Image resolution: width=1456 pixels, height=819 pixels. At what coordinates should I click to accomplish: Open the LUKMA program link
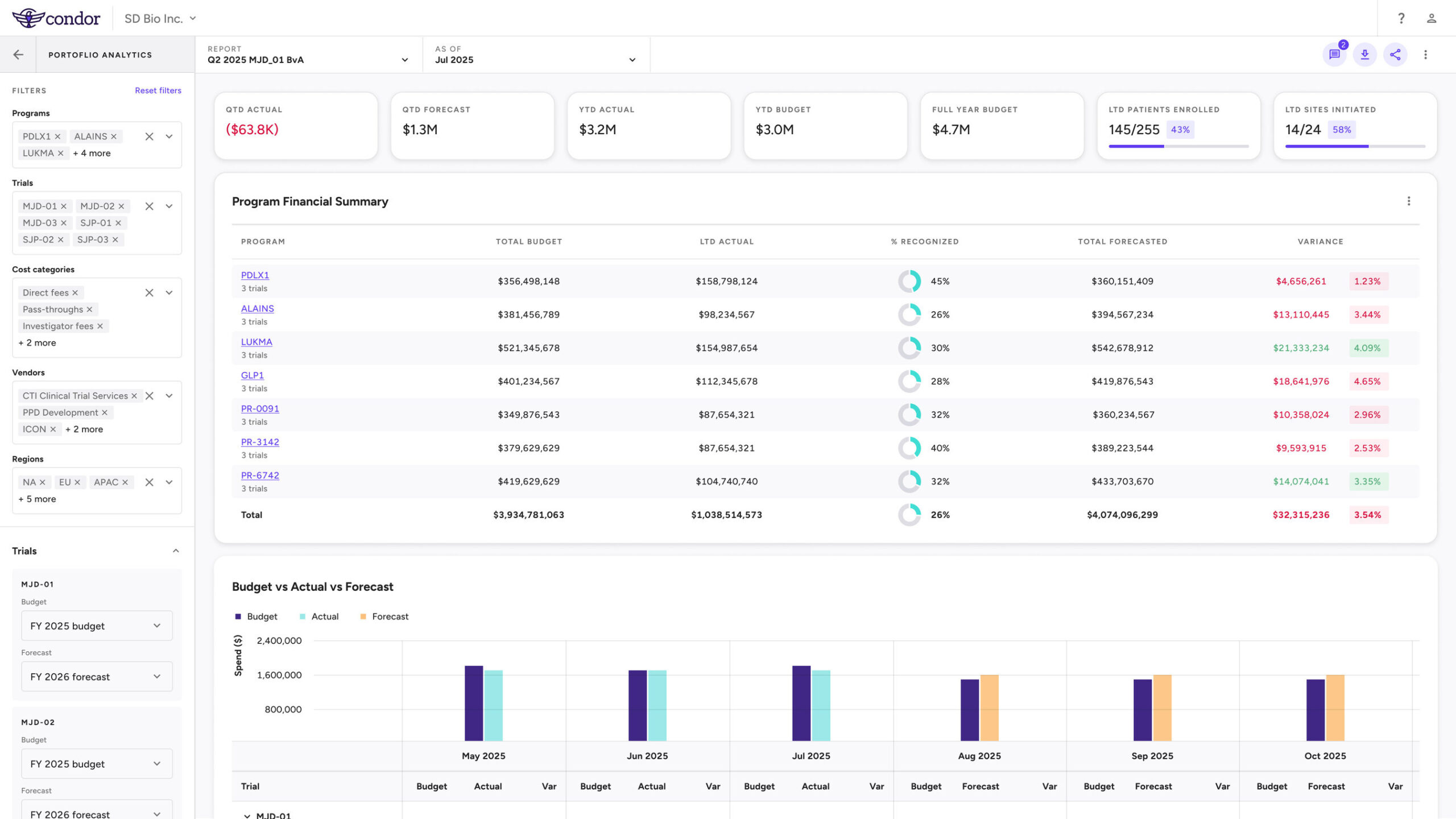pyautogui.click(x=257, y=342)
